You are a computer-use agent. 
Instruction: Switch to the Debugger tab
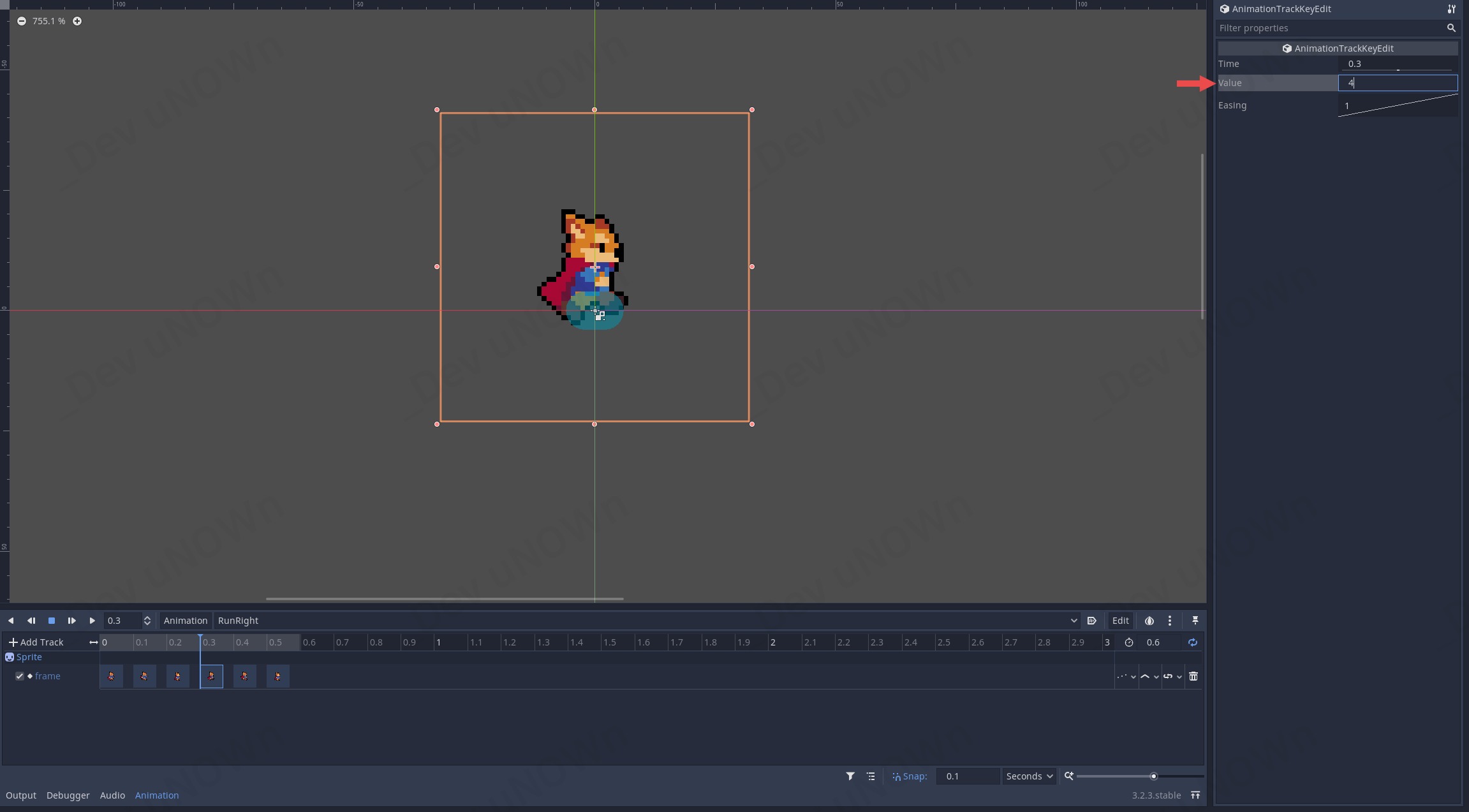point(68,795)
